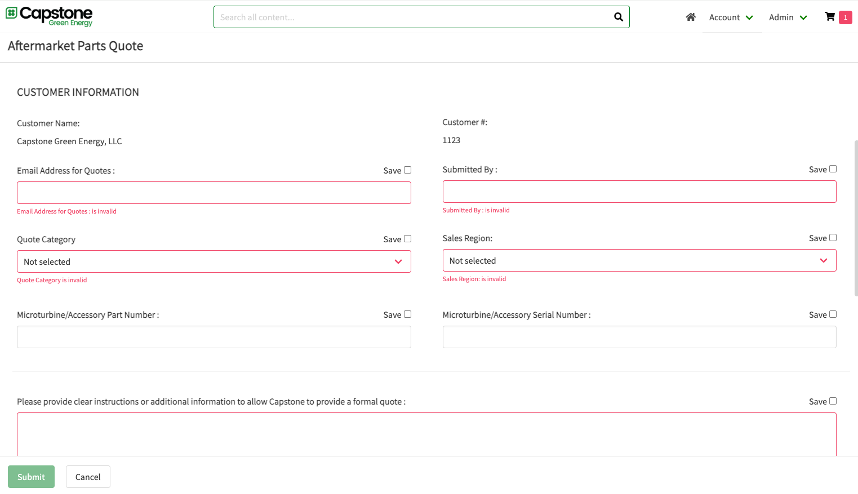This screenshot has width=858, height=494.
Task: Click the Microturbine/Accessory Part Number input
Action: pos(214,337)
